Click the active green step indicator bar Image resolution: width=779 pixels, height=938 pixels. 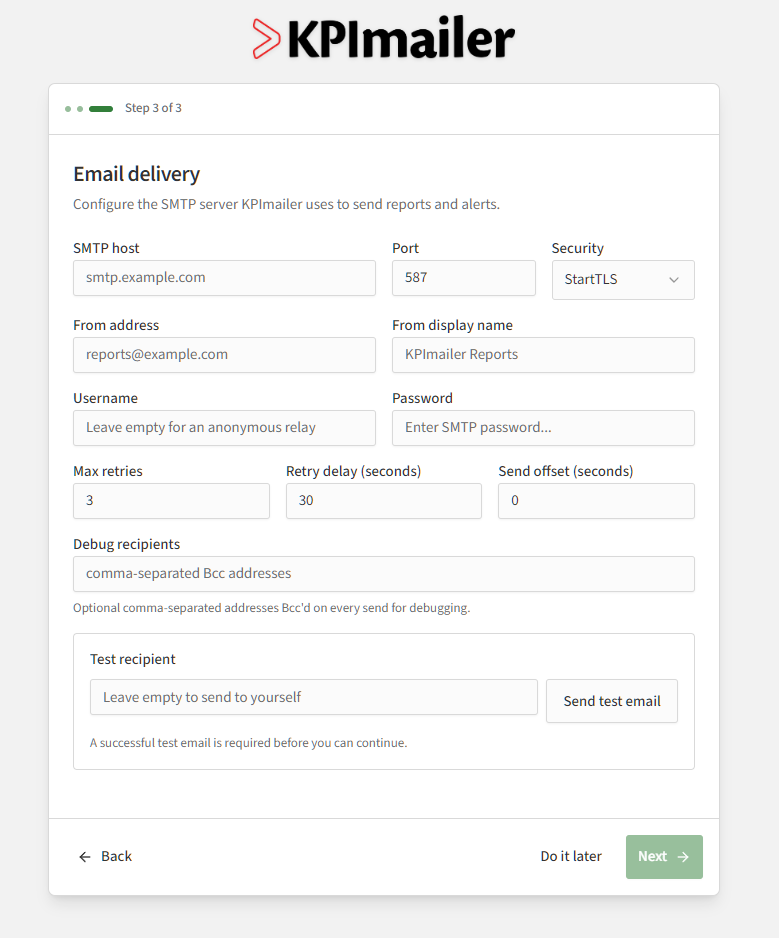pyautogui.click(x=101, y=109)
